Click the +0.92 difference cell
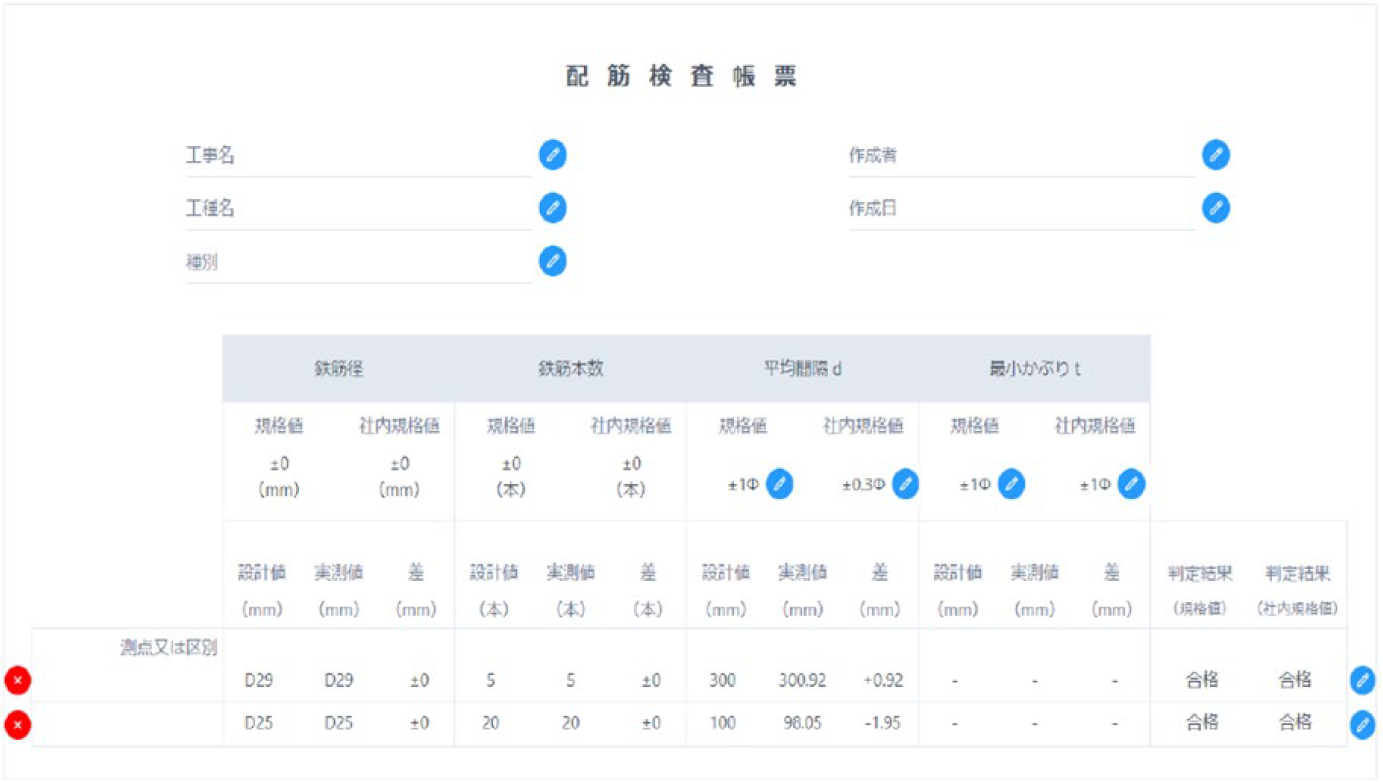The width and height of the screenshot is (1383, 782). point(883,681)
